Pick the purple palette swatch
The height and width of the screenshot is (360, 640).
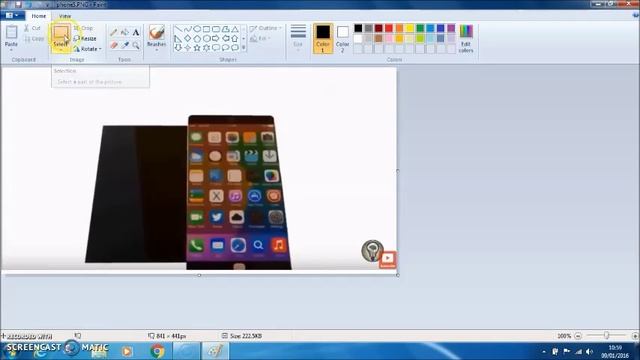tap(451, 28)
